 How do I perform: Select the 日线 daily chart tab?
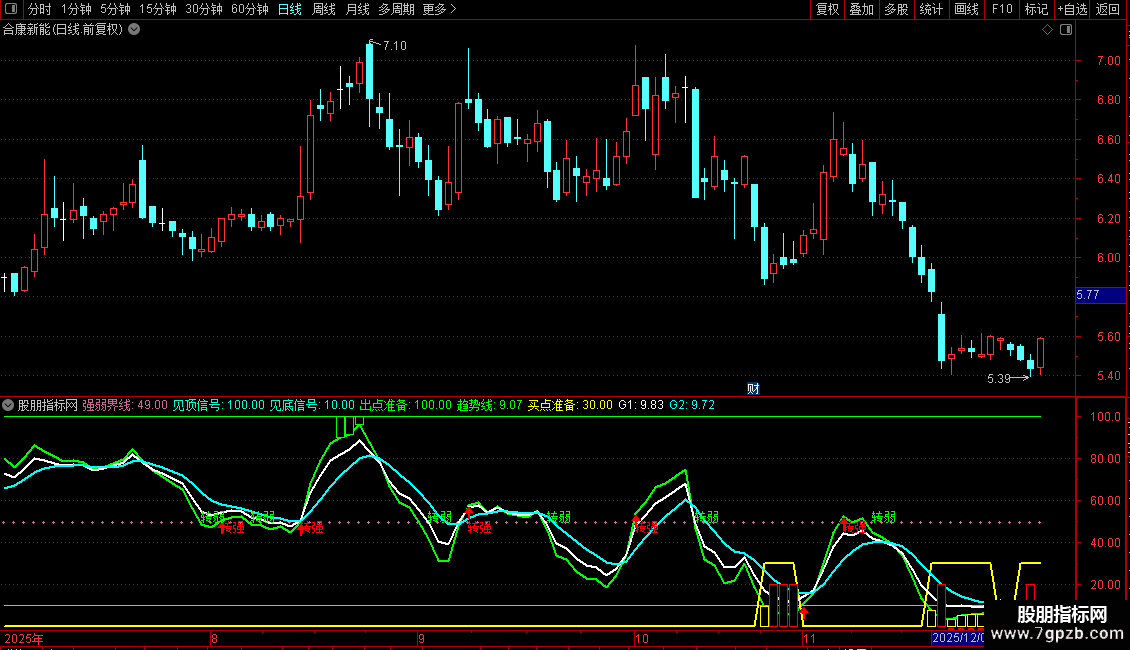pos(290,9)
